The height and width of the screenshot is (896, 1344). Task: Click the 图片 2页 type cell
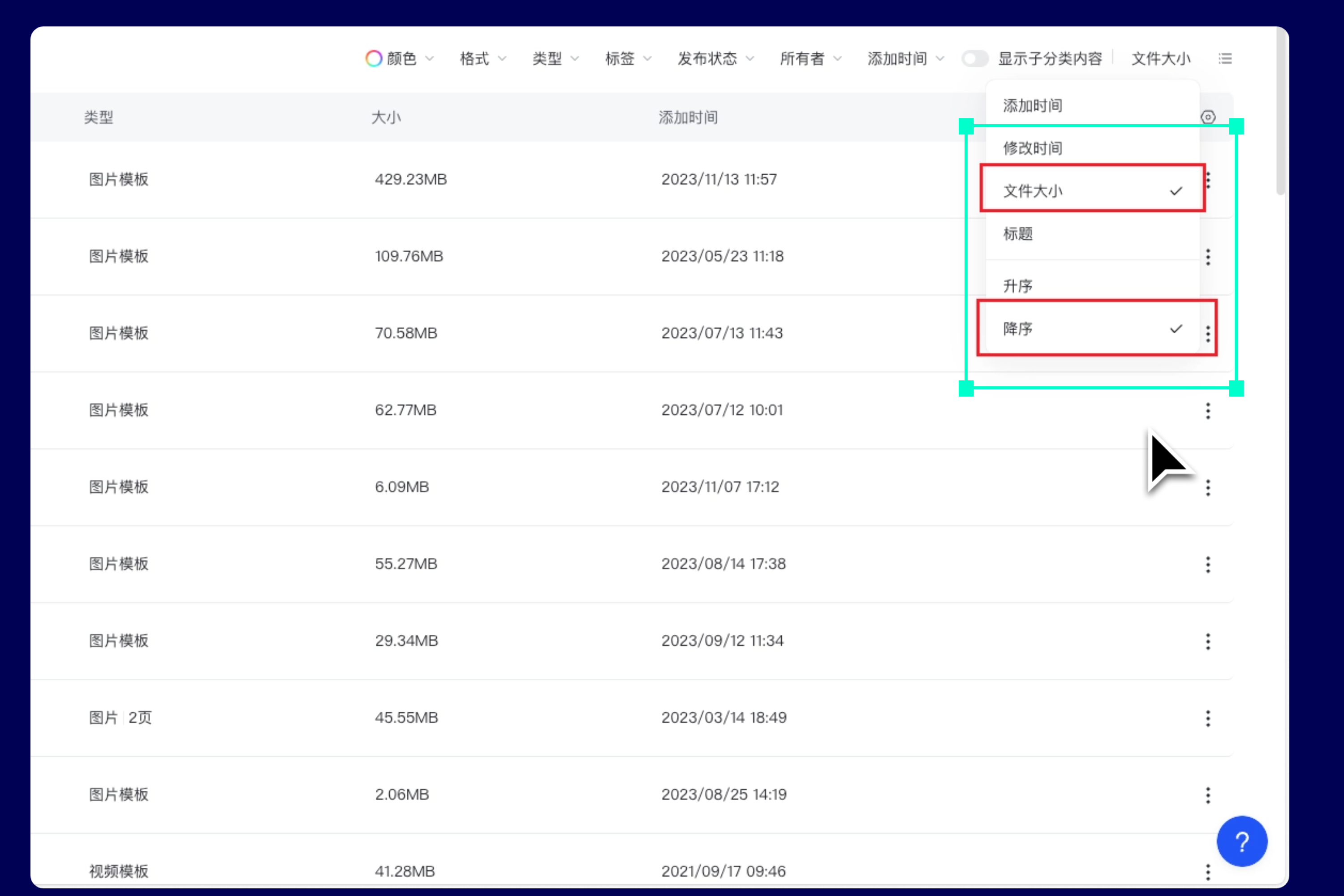[120, 717]
